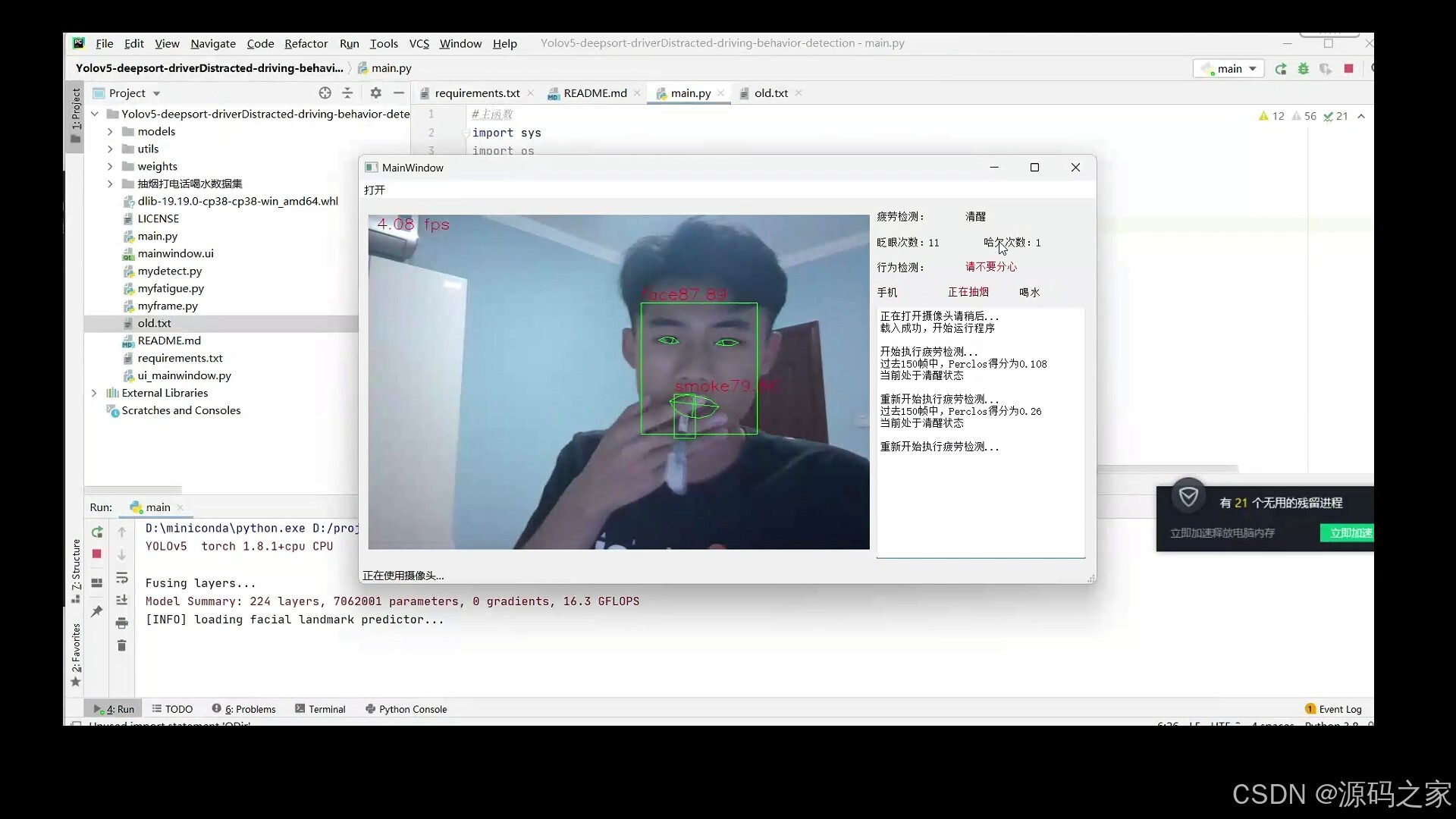Open the main run configuration dropdown
This screenshot has width=1456, height=819.
[1228, 69]
